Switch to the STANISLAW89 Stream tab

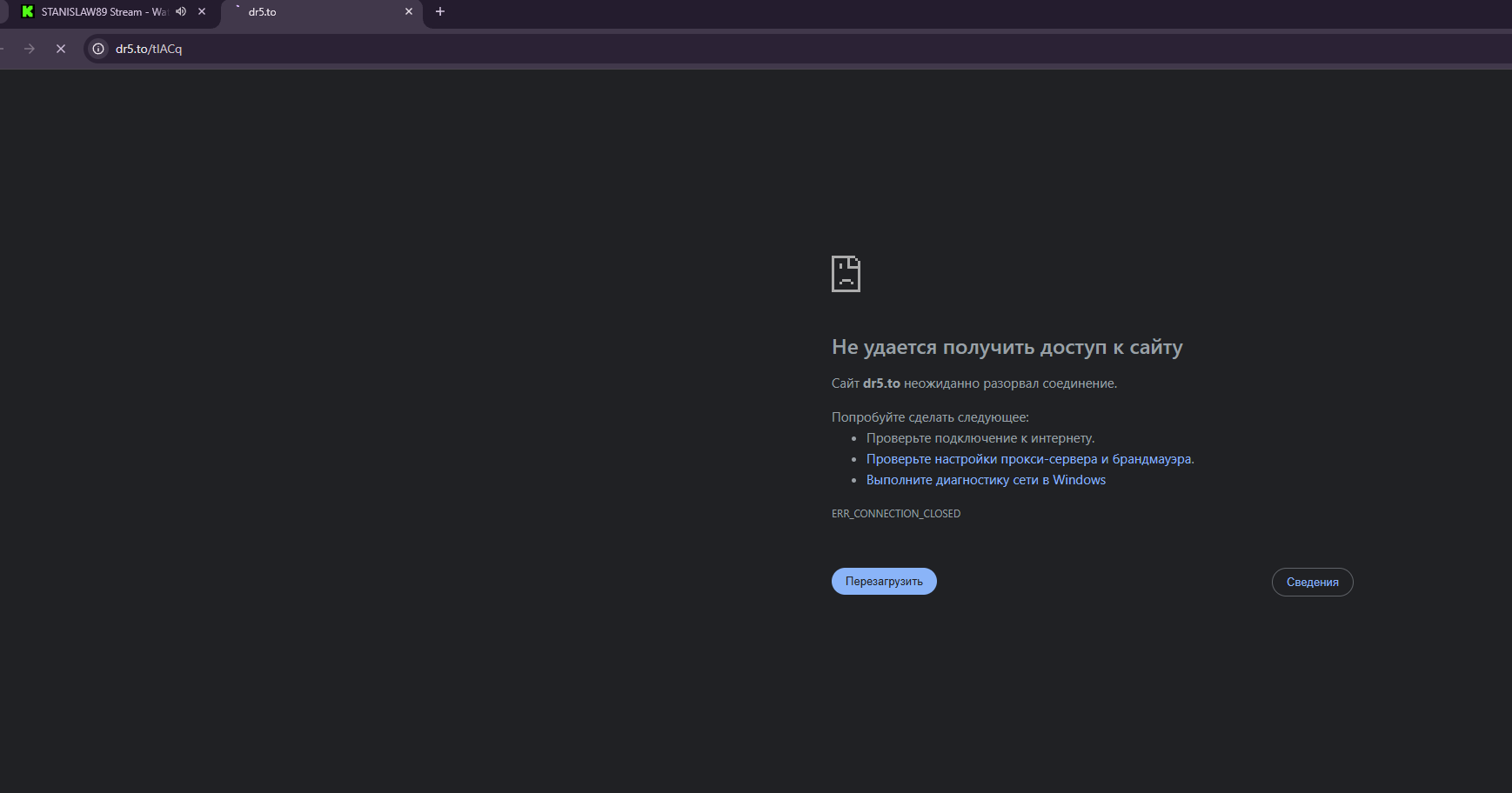[x=96, y=11]
